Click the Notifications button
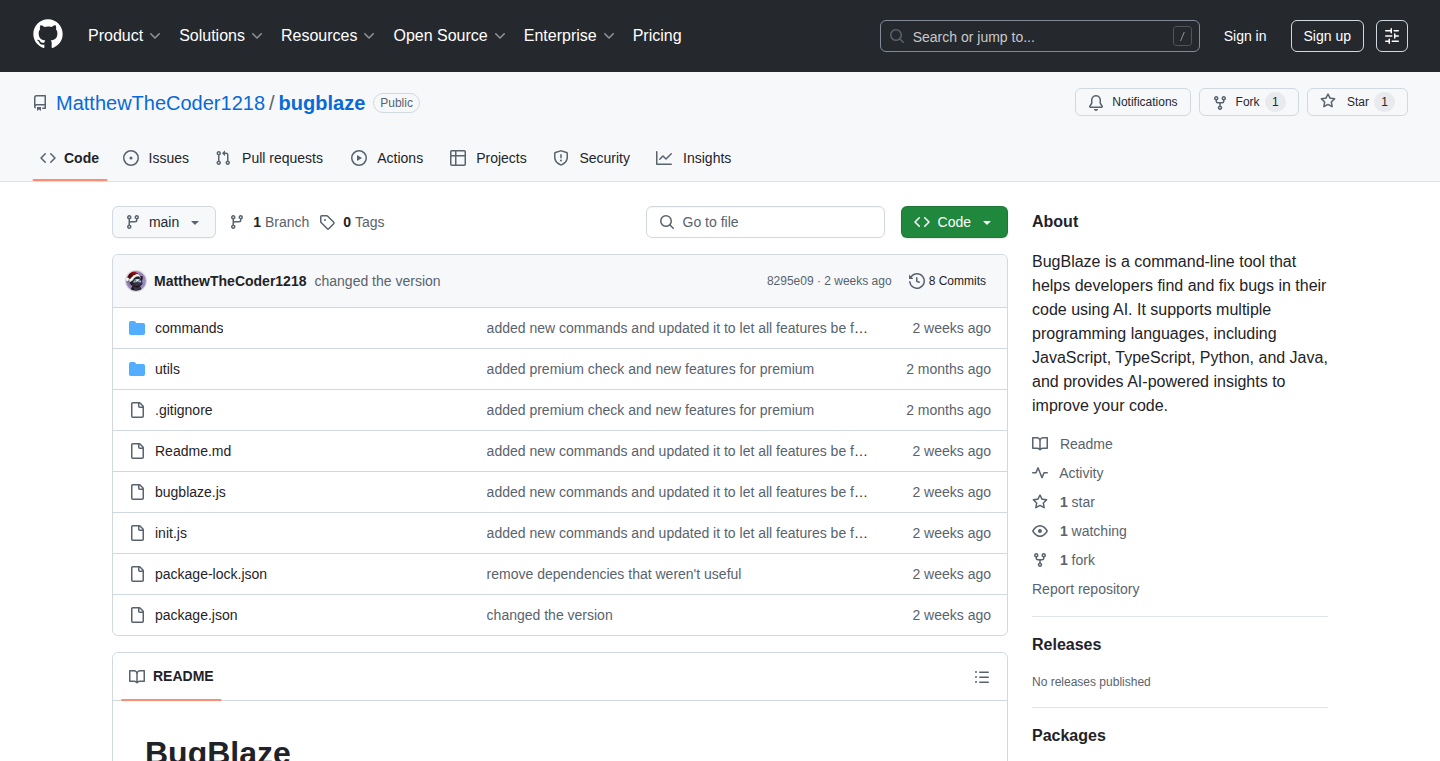Screen dimensions: 1440x761 pos(1133,102)
